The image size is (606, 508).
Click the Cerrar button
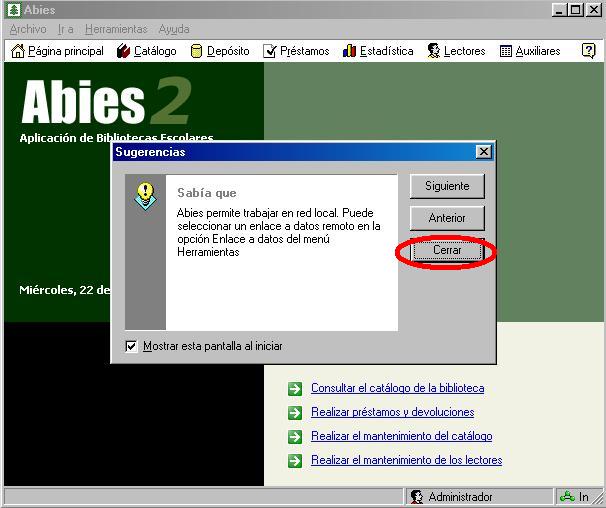[447, 251]
